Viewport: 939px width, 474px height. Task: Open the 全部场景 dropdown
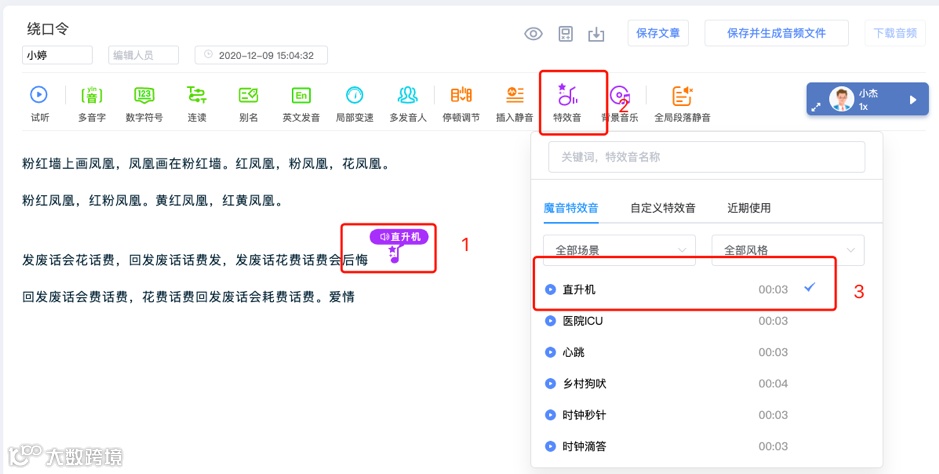pos(619,250)
